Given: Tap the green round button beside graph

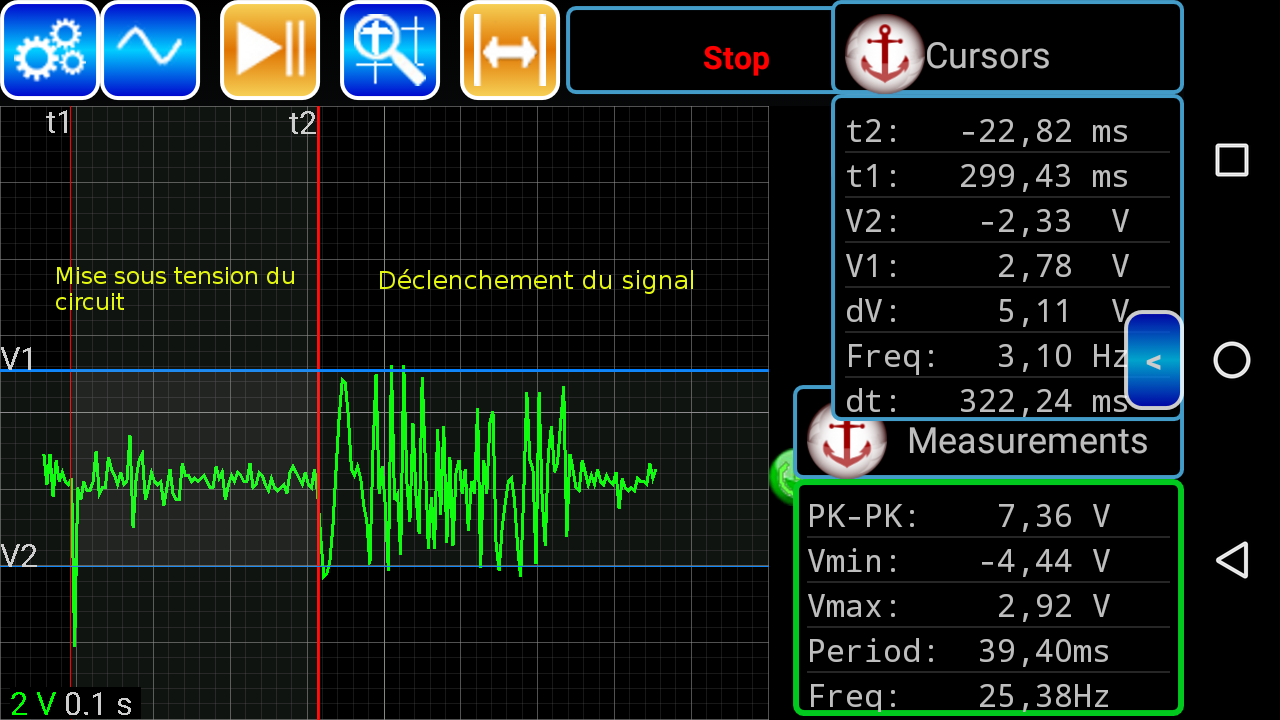Looking at the screenshot, I should point(782,476).
